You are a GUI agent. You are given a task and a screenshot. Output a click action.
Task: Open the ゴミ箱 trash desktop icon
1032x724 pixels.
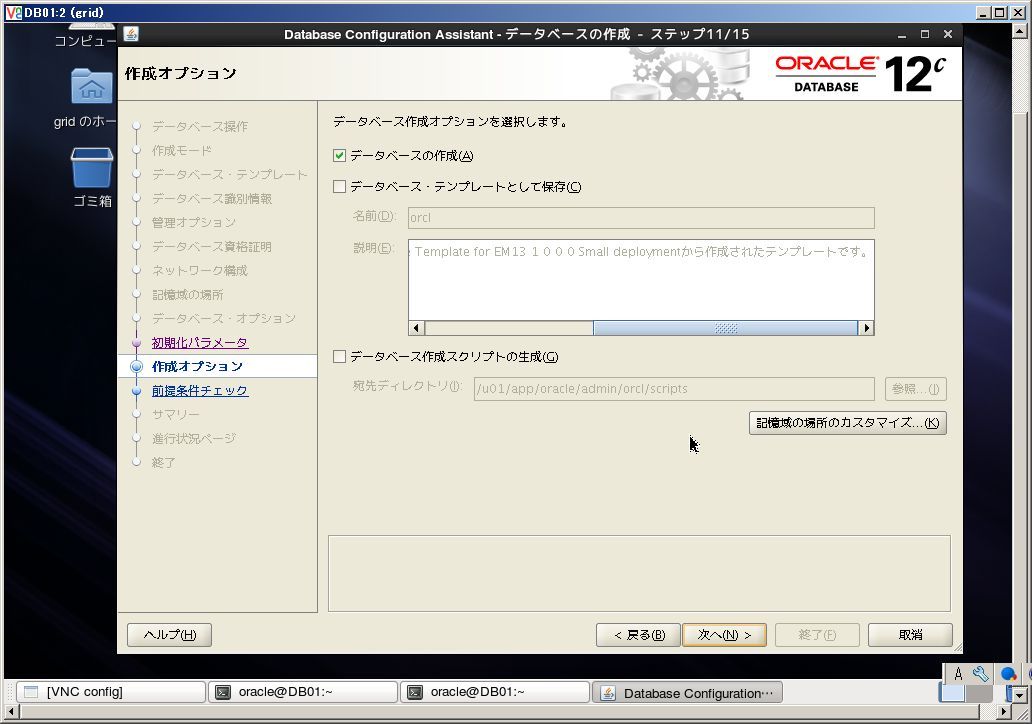pyautogui.click(x=91, y=167)
